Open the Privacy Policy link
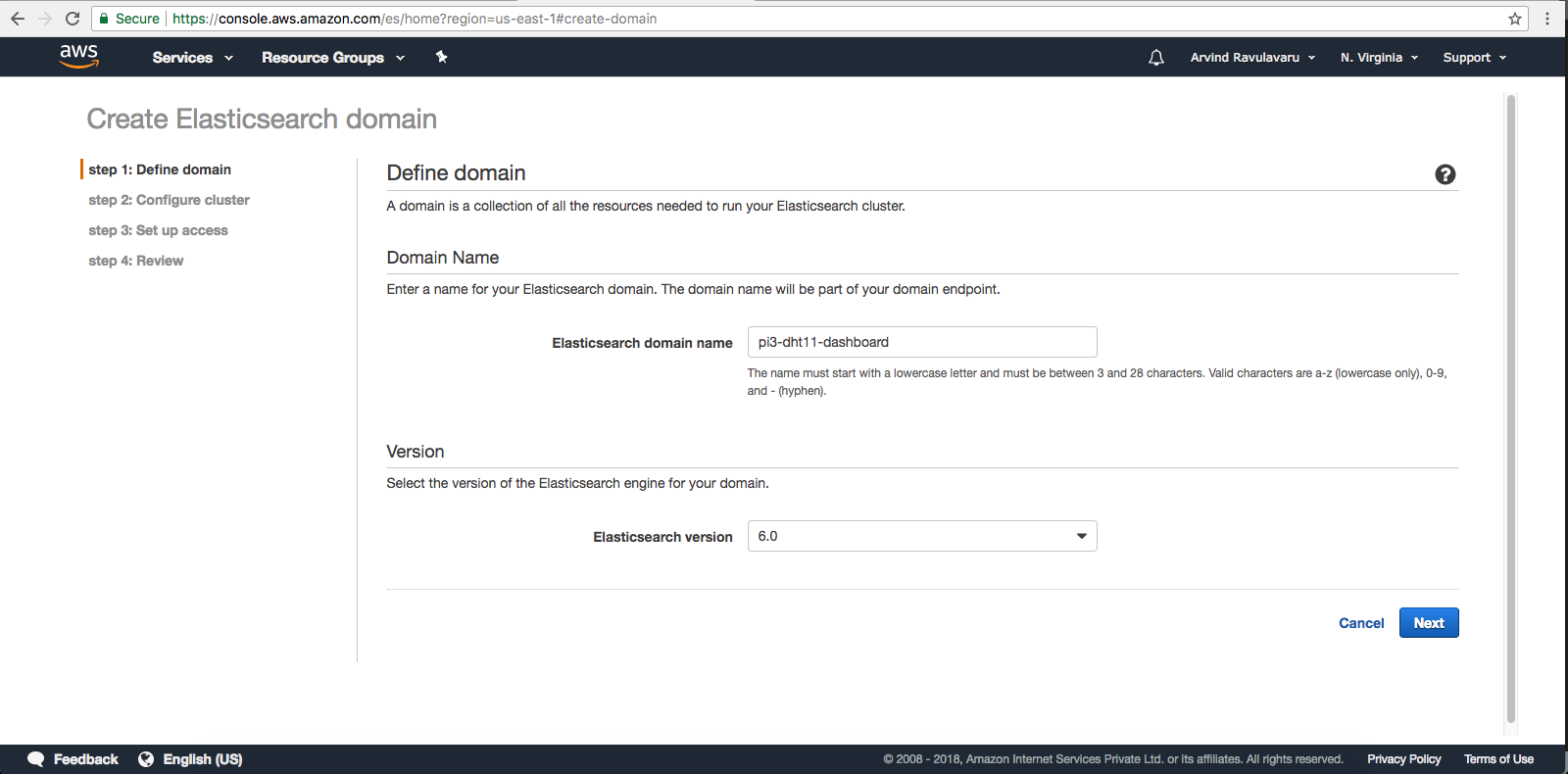The image size is (1568, 774). tap(1404, 759)
